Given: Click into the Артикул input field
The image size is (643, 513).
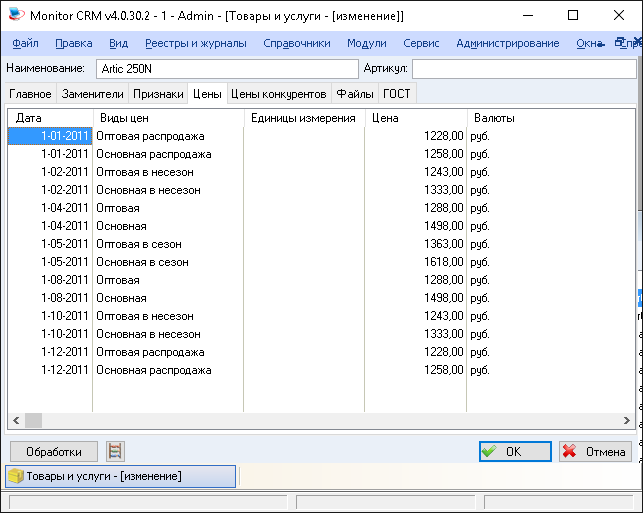Looking at the screenshot, I should tap(523, 68).
